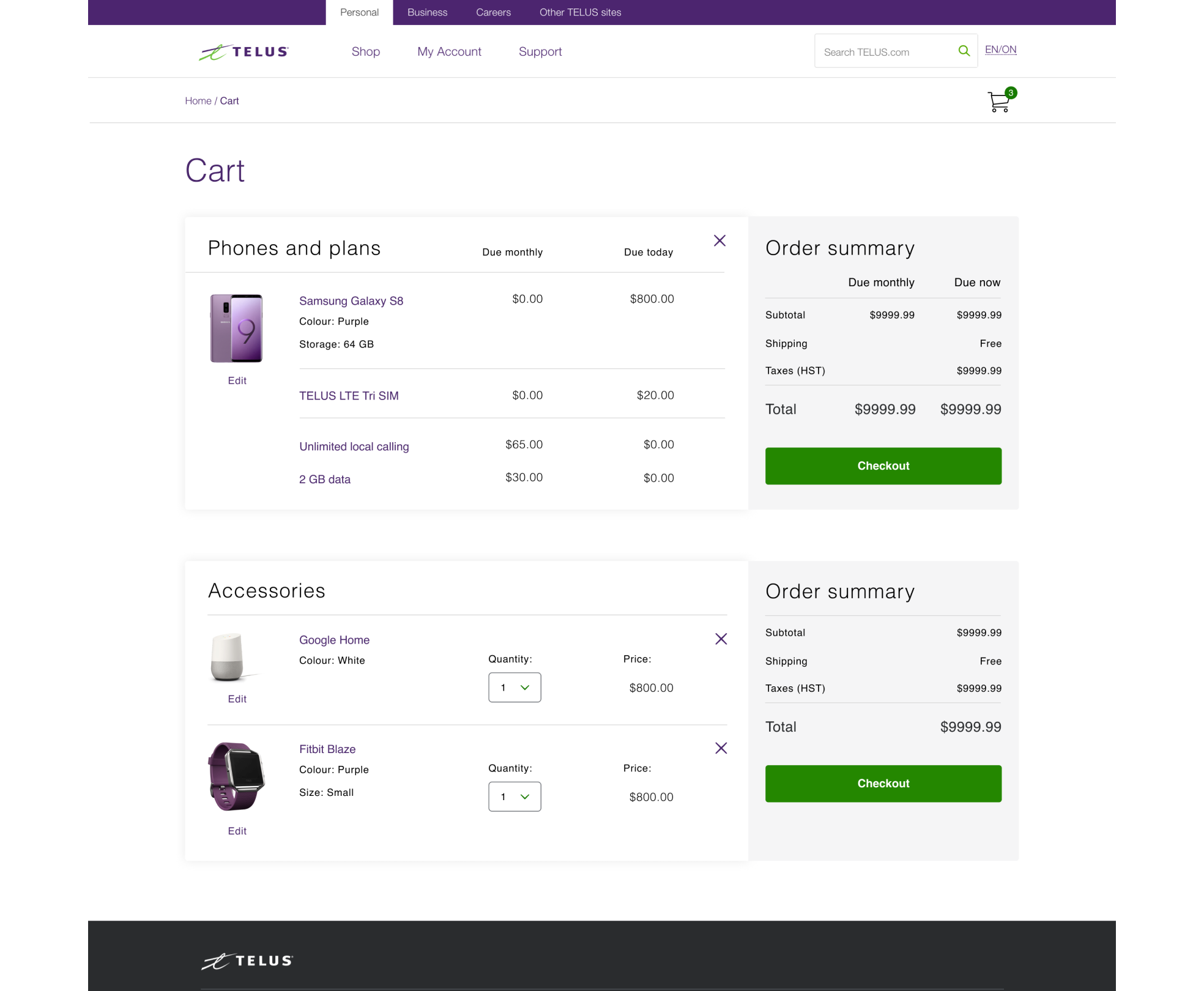The image size is (1204, 991).
Task: Open TELUS LTE Tri SIM link
Action: [349, 396]
